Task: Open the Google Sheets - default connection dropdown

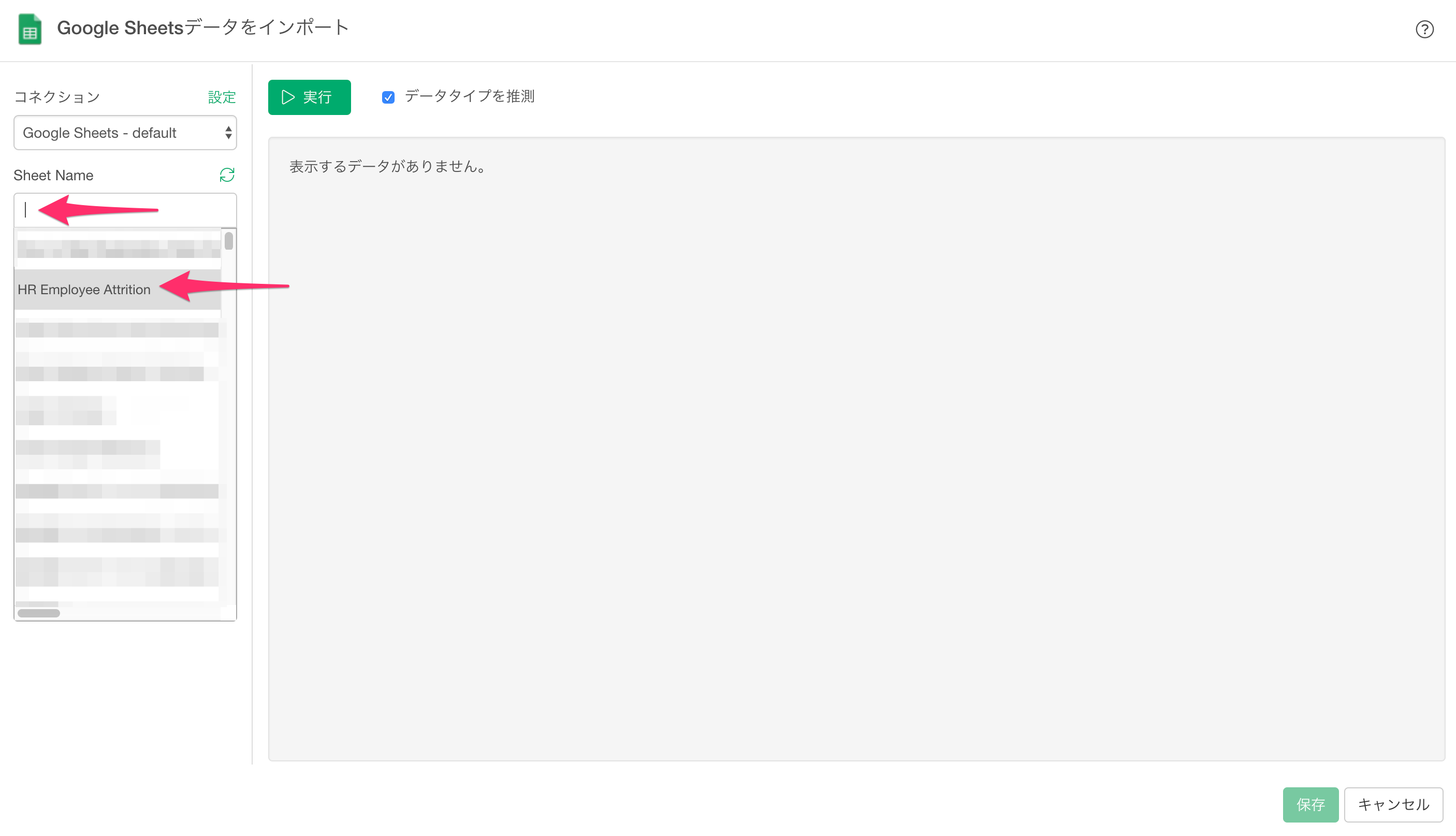Action: click(x=125, y=133)
